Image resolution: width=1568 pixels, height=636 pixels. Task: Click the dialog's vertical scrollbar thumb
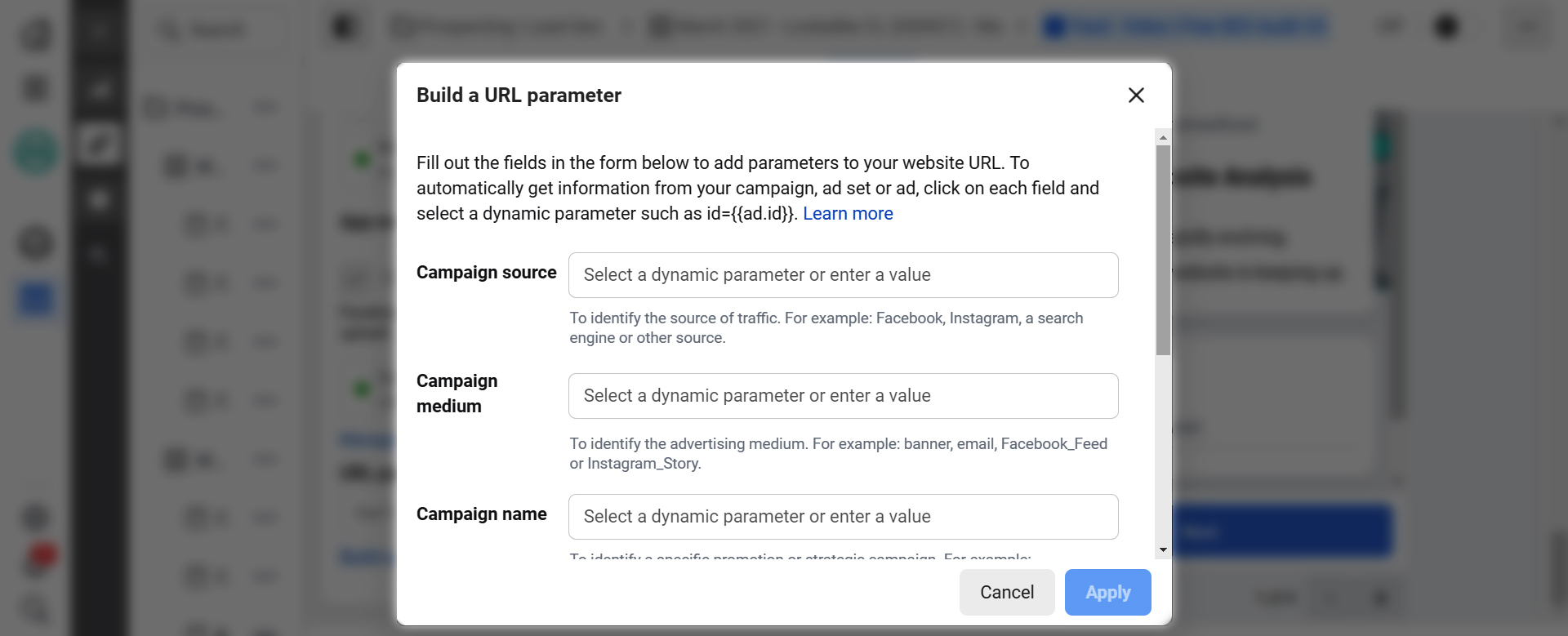[x=1163, y=249]
